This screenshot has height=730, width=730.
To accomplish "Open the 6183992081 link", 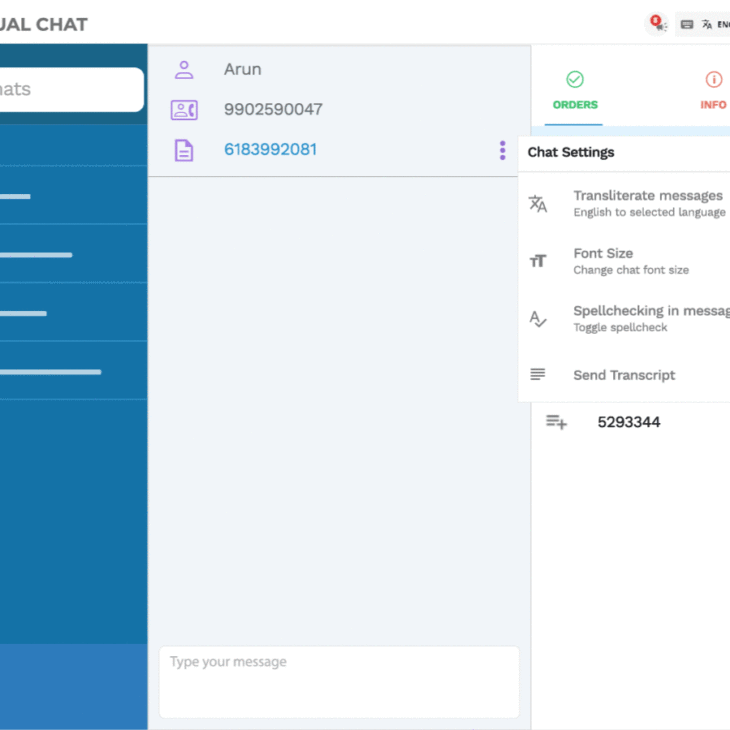I will (x=270, y=149).
